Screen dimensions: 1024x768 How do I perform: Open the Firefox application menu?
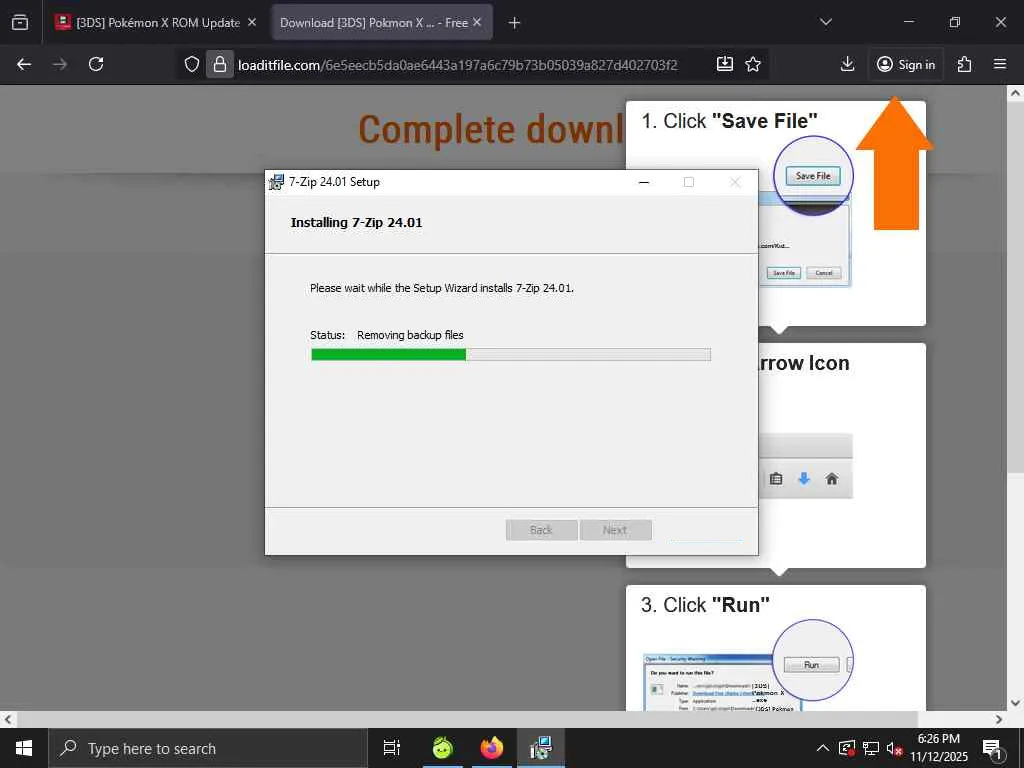[x=1000, y=64]
